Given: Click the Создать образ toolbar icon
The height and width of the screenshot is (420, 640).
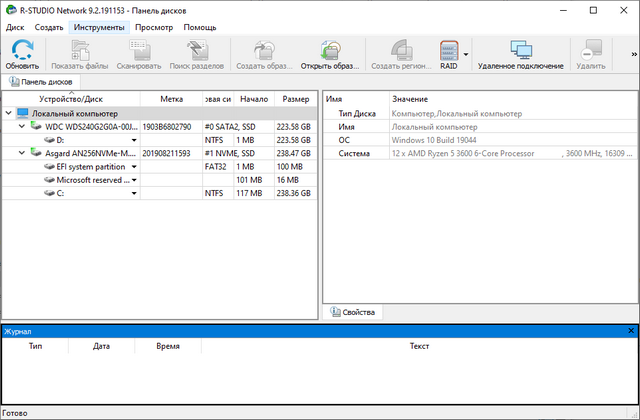Looking at the screenshot, I should tap(264, 49).
